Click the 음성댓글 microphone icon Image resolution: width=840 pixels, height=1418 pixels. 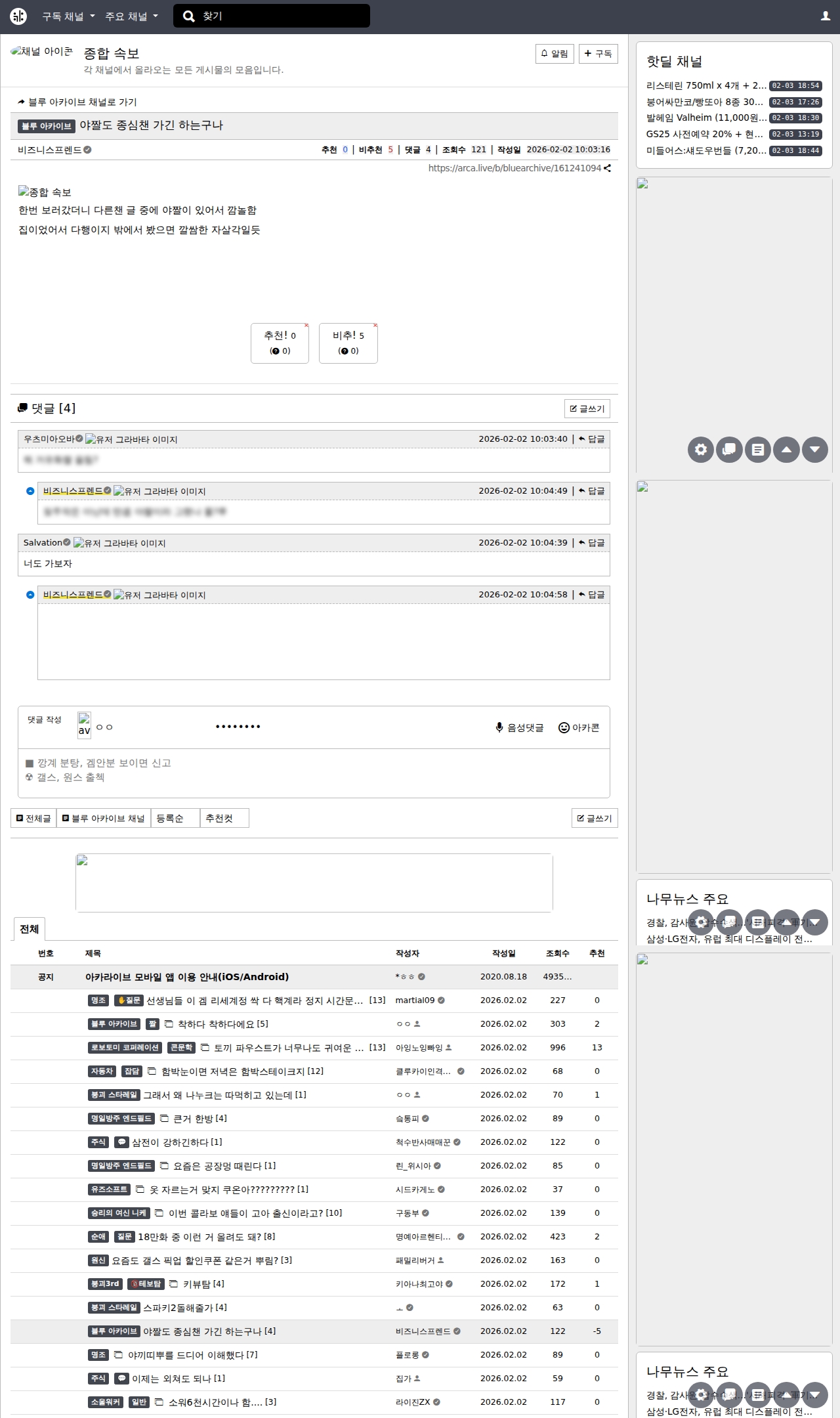click(x=499, y=727)
